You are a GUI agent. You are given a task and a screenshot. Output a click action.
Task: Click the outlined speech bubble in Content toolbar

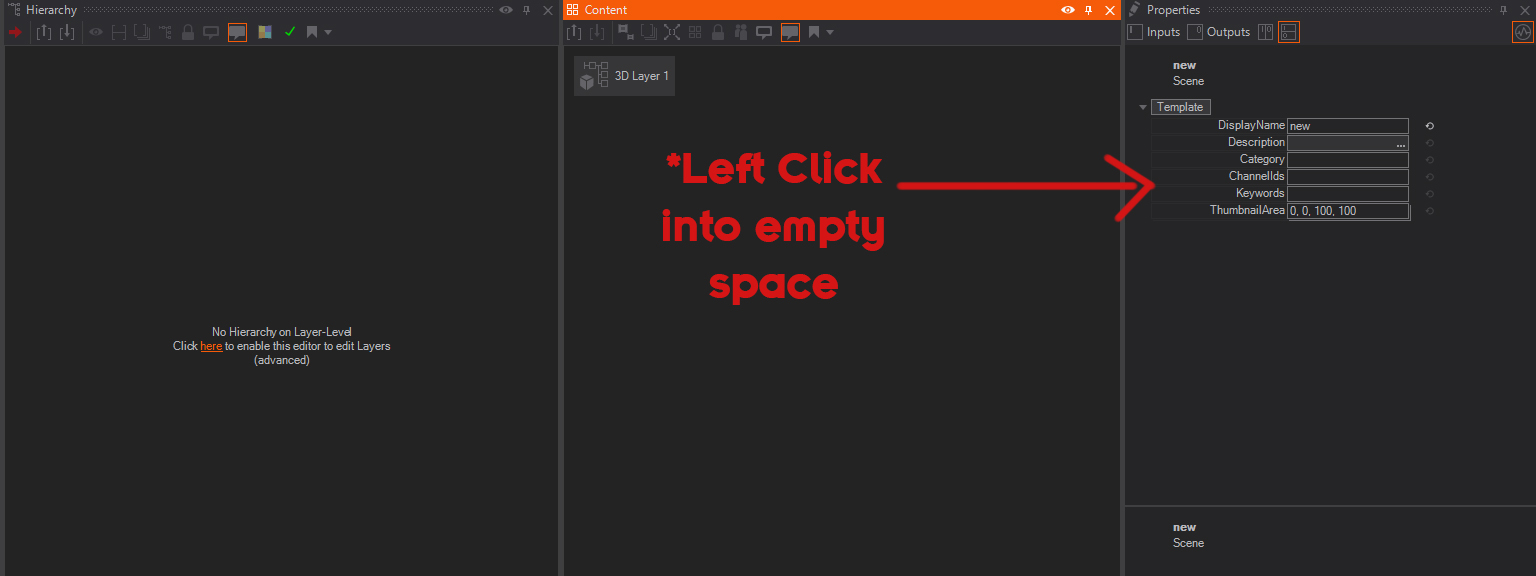click(x=764, y=32)
